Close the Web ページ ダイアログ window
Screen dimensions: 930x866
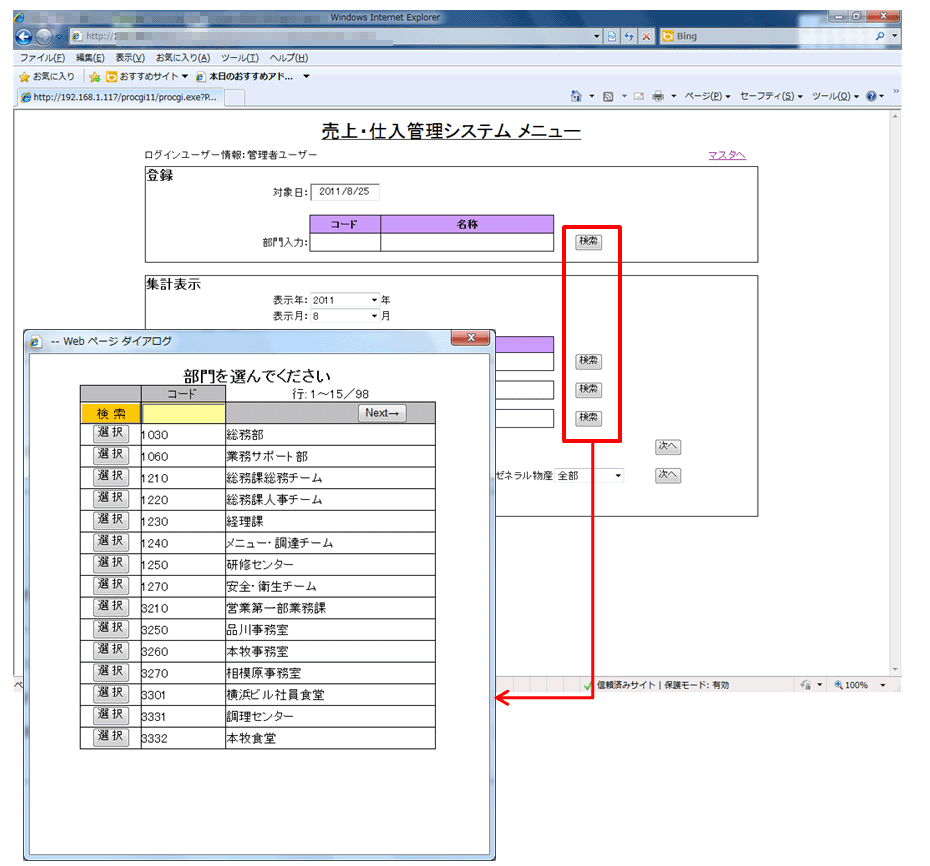click(x=471, y=338)
